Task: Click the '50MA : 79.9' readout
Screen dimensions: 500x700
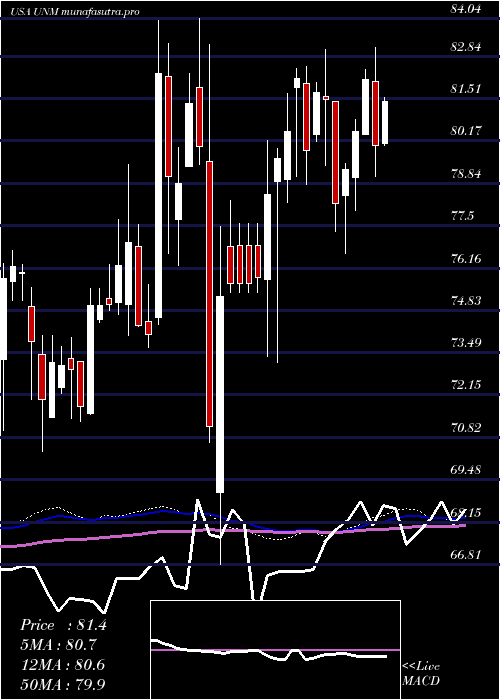Action: pos(63,684)
